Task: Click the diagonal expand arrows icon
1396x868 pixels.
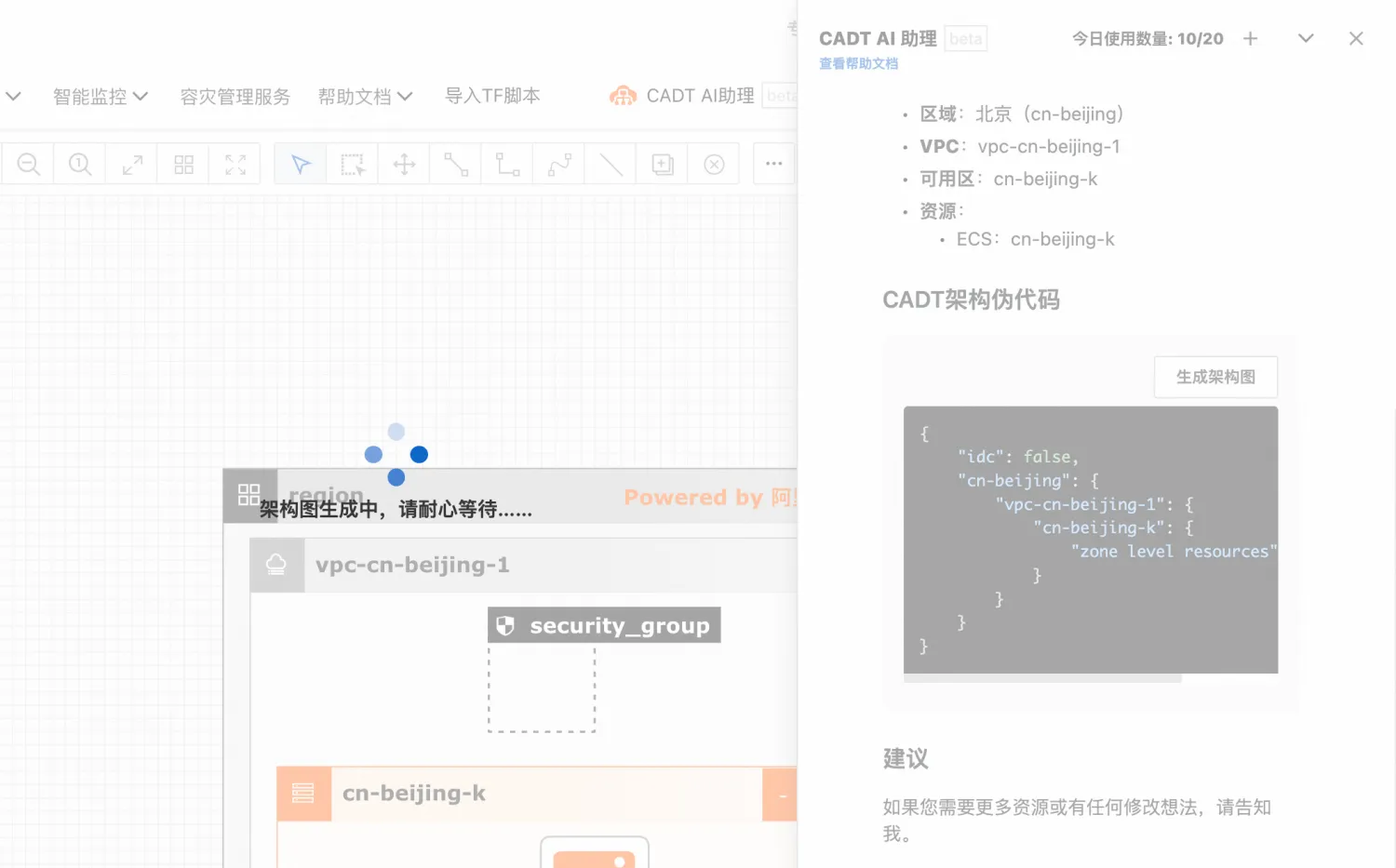Action: pyautogui.click(x=132, y=165)
